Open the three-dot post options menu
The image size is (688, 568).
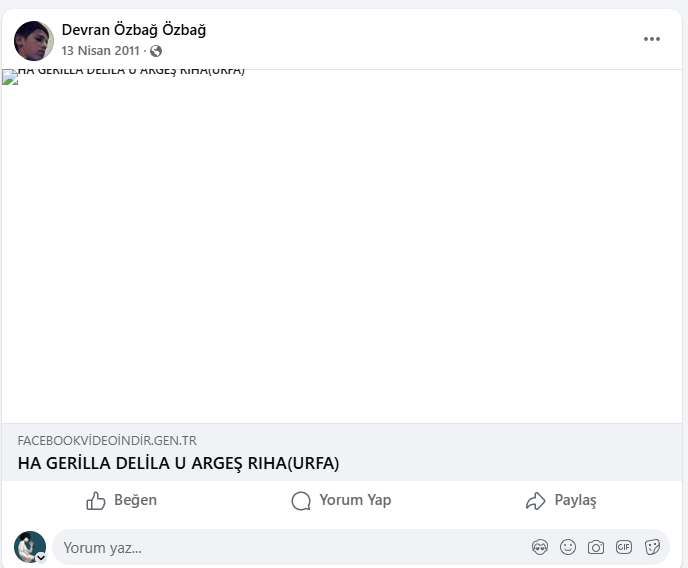pyautogui.click(x=652, y=39)
